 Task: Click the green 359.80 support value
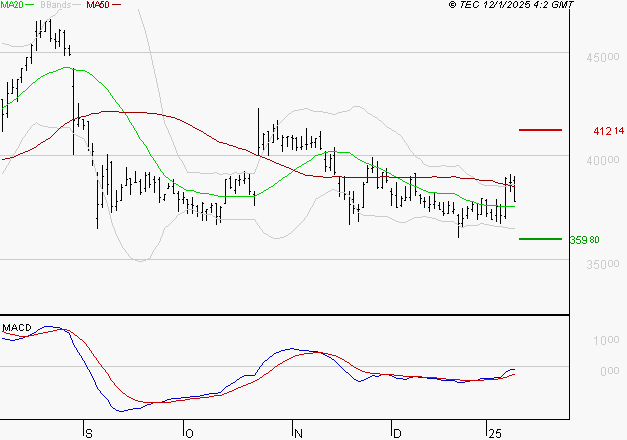pos(584,240)
